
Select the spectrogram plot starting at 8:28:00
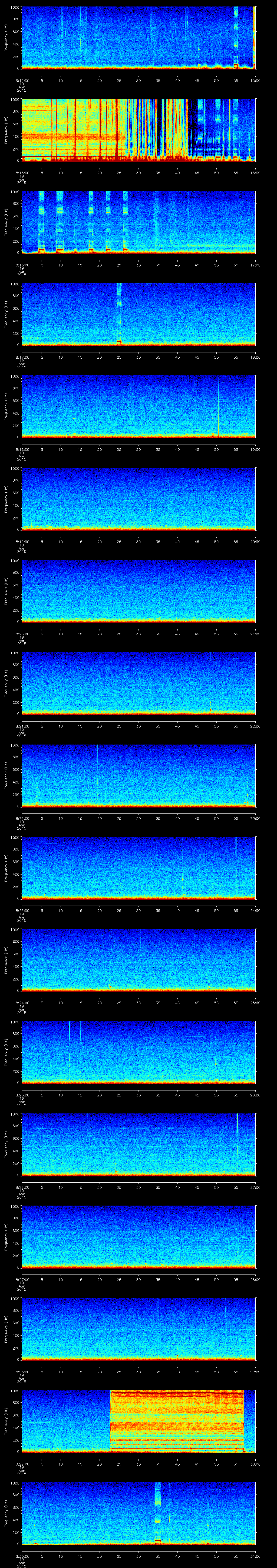click(x=138, y=1329)
